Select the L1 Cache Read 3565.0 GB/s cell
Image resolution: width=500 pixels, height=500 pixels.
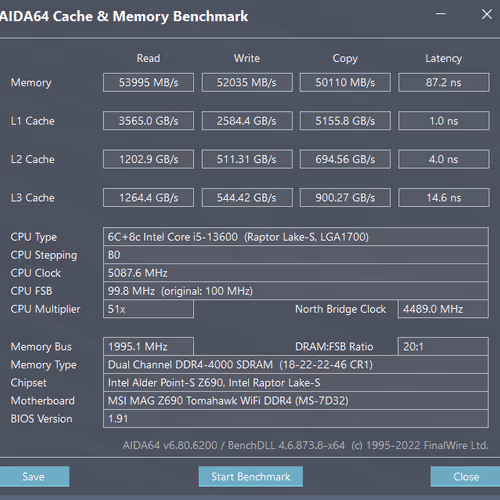tap(148, 121)
